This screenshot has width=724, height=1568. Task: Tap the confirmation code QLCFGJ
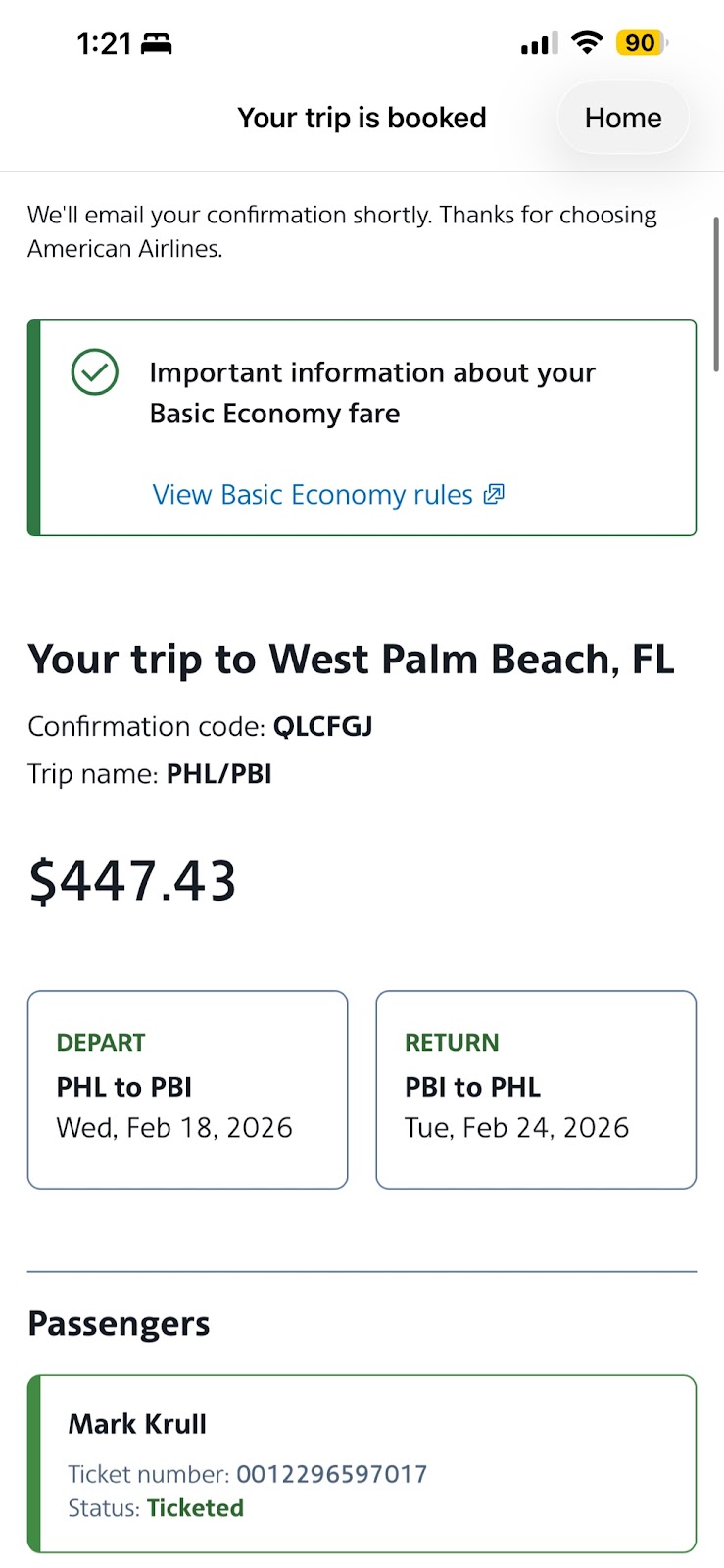pos(322,727)
